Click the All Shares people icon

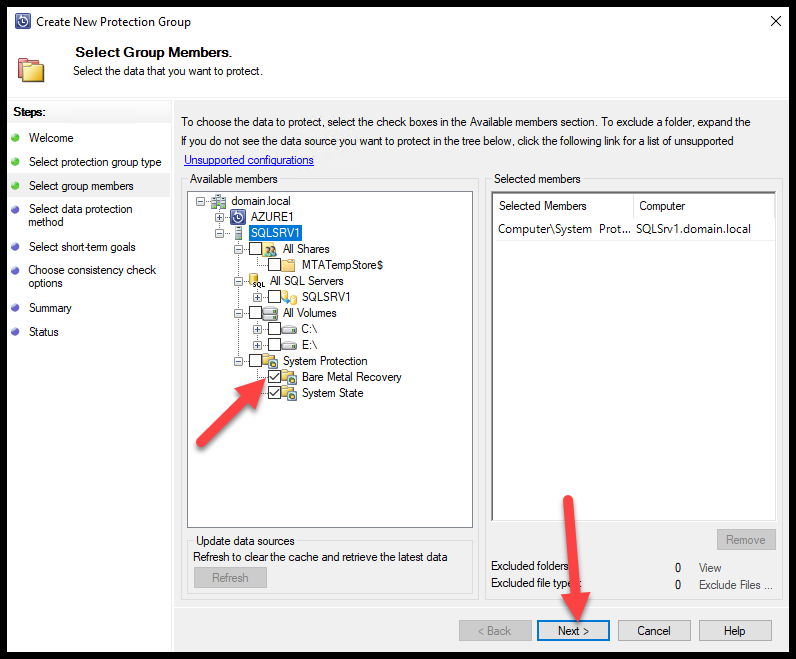pos(270,249)
